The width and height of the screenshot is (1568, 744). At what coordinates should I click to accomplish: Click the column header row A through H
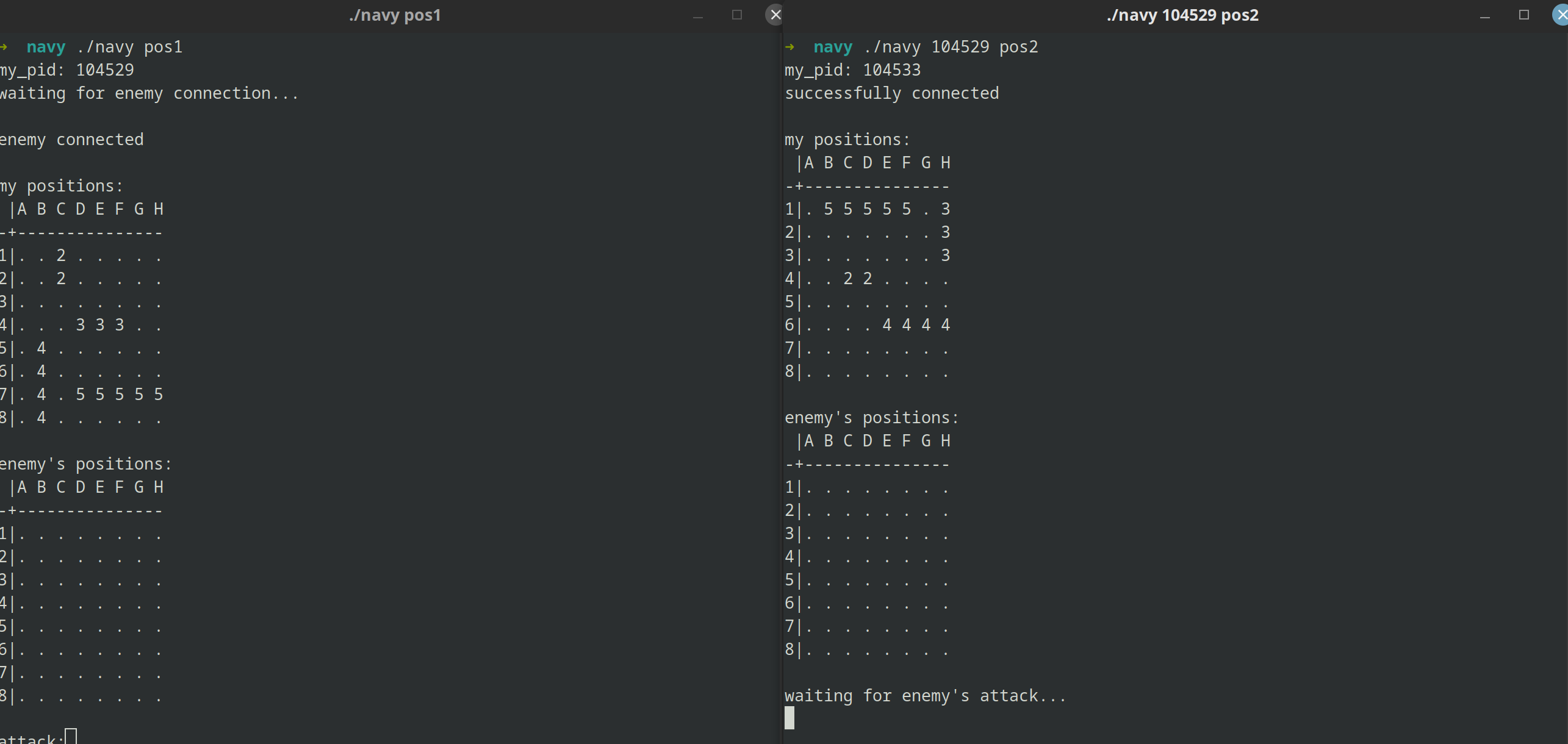pyautogui.click(x=90, y=209)
